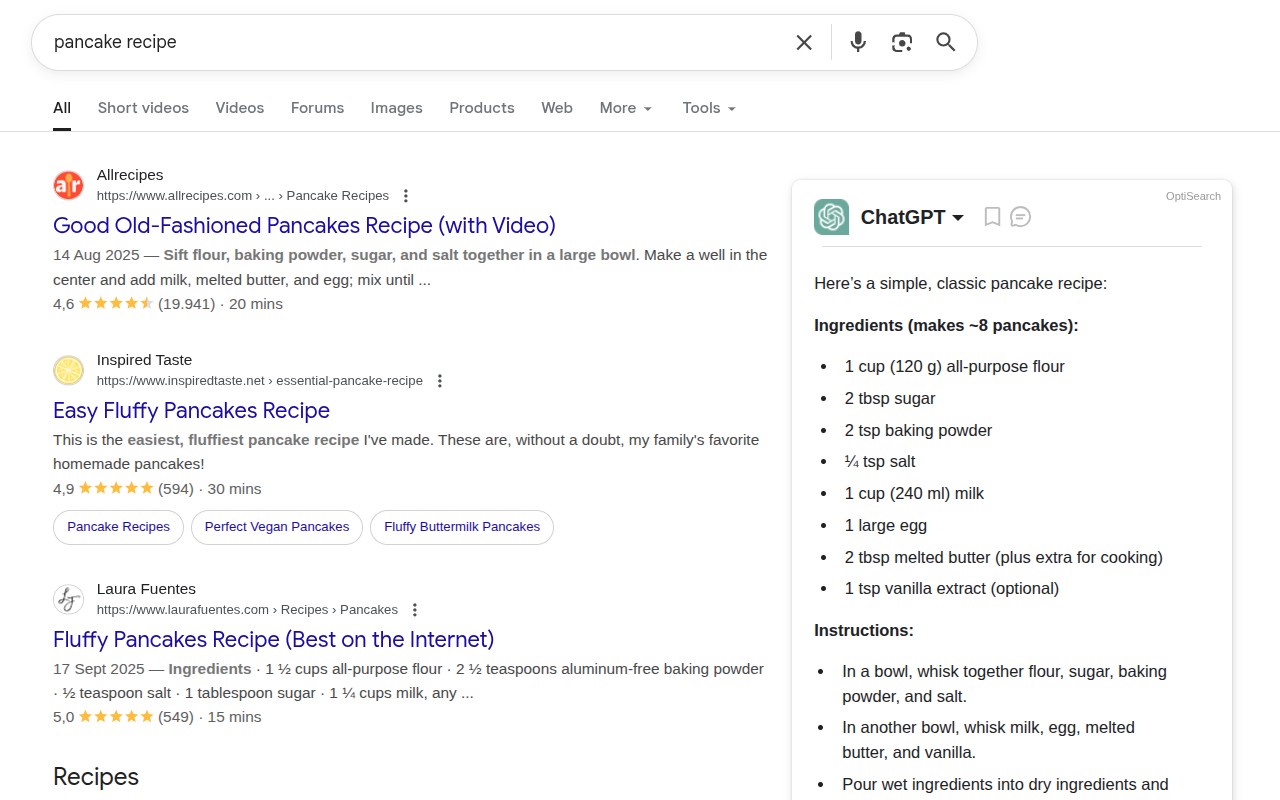Click the ChatGPT logo in the sidebar
1280x800 pixels.
(x=831, y=216)
